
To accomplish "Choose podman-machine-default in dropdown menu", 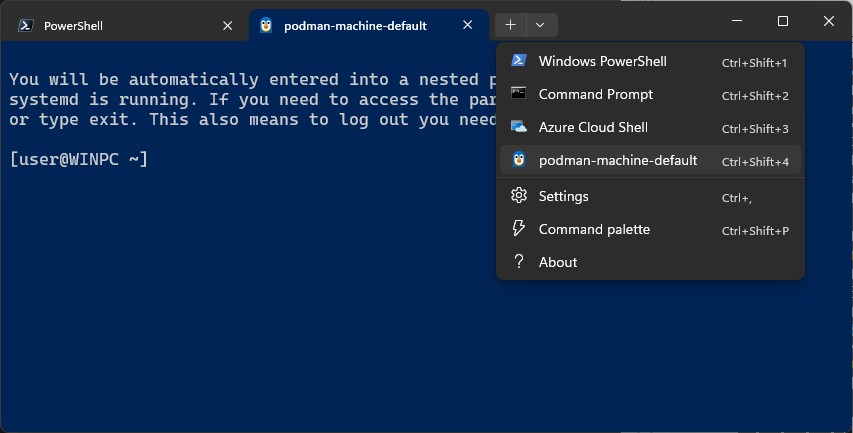I will tap(650, 160).
